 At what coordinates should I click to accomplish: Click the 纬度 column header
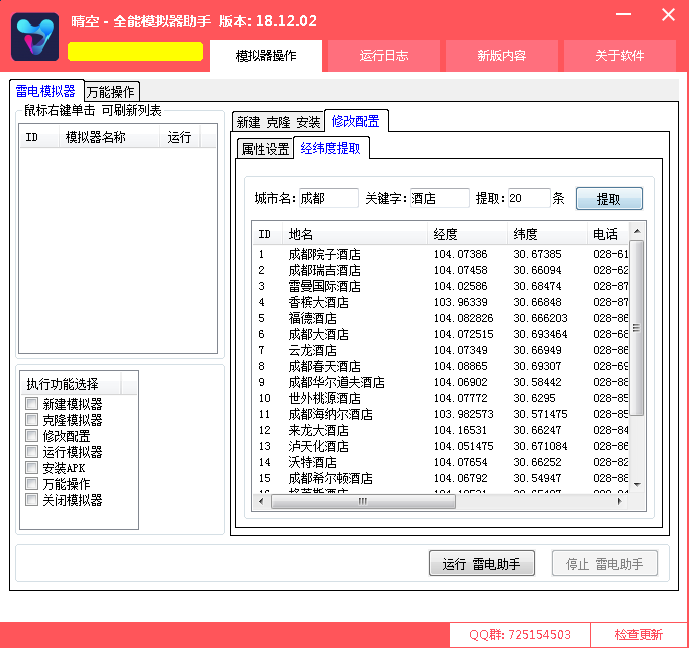click(x=547, y=234)
